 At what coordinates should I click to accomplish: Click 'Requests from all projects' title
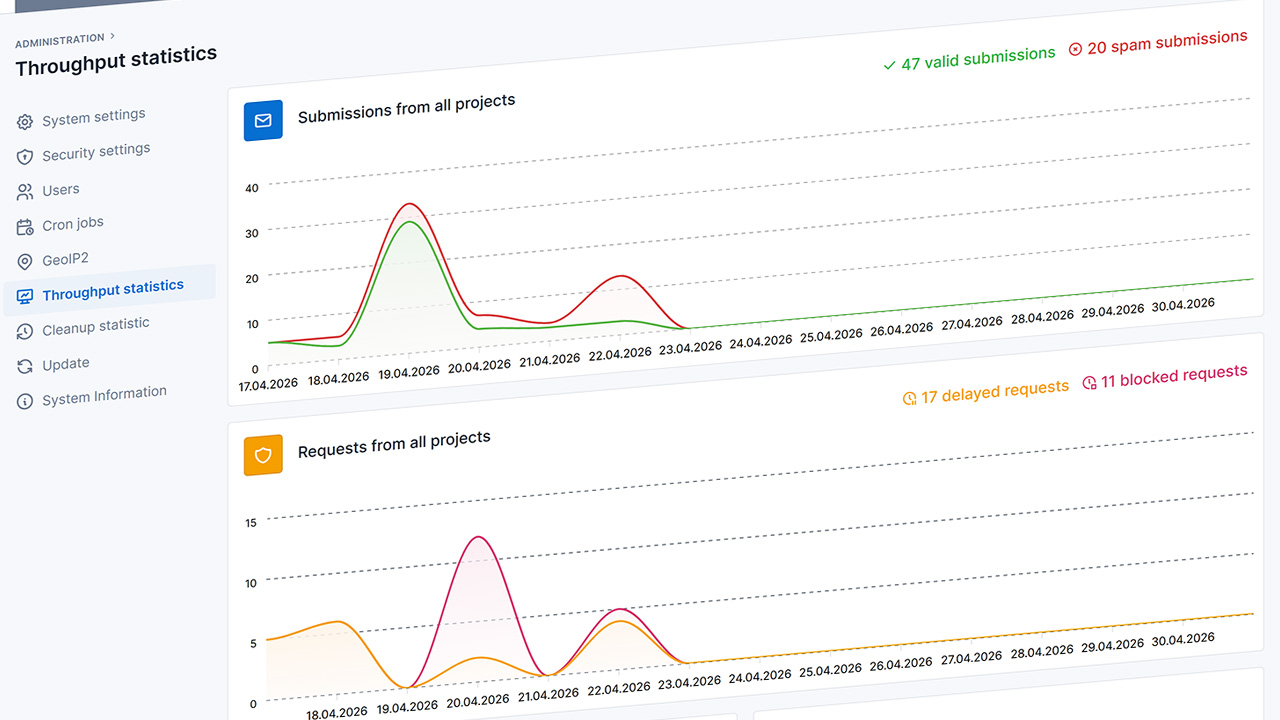[394, 445]
